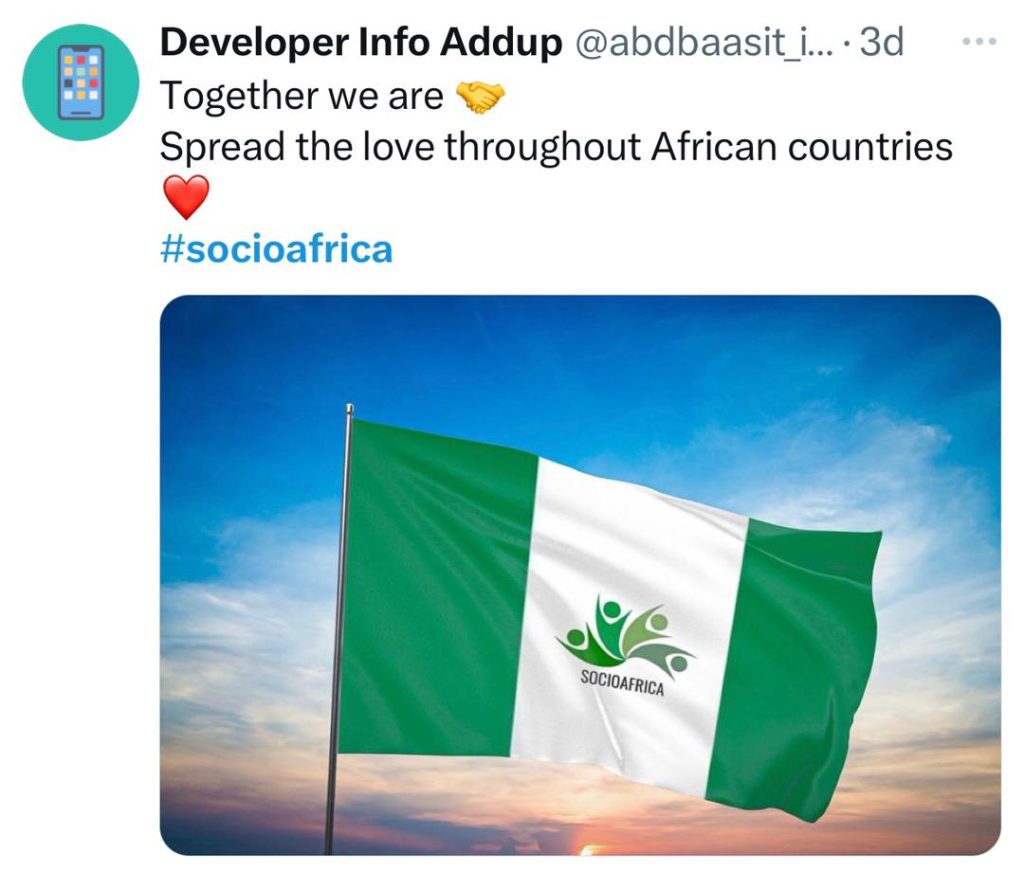This screenshot has width=1024, height=872.
Task: Click the SOCIOAFRICA text on the flag
Action: coord(622,683)
